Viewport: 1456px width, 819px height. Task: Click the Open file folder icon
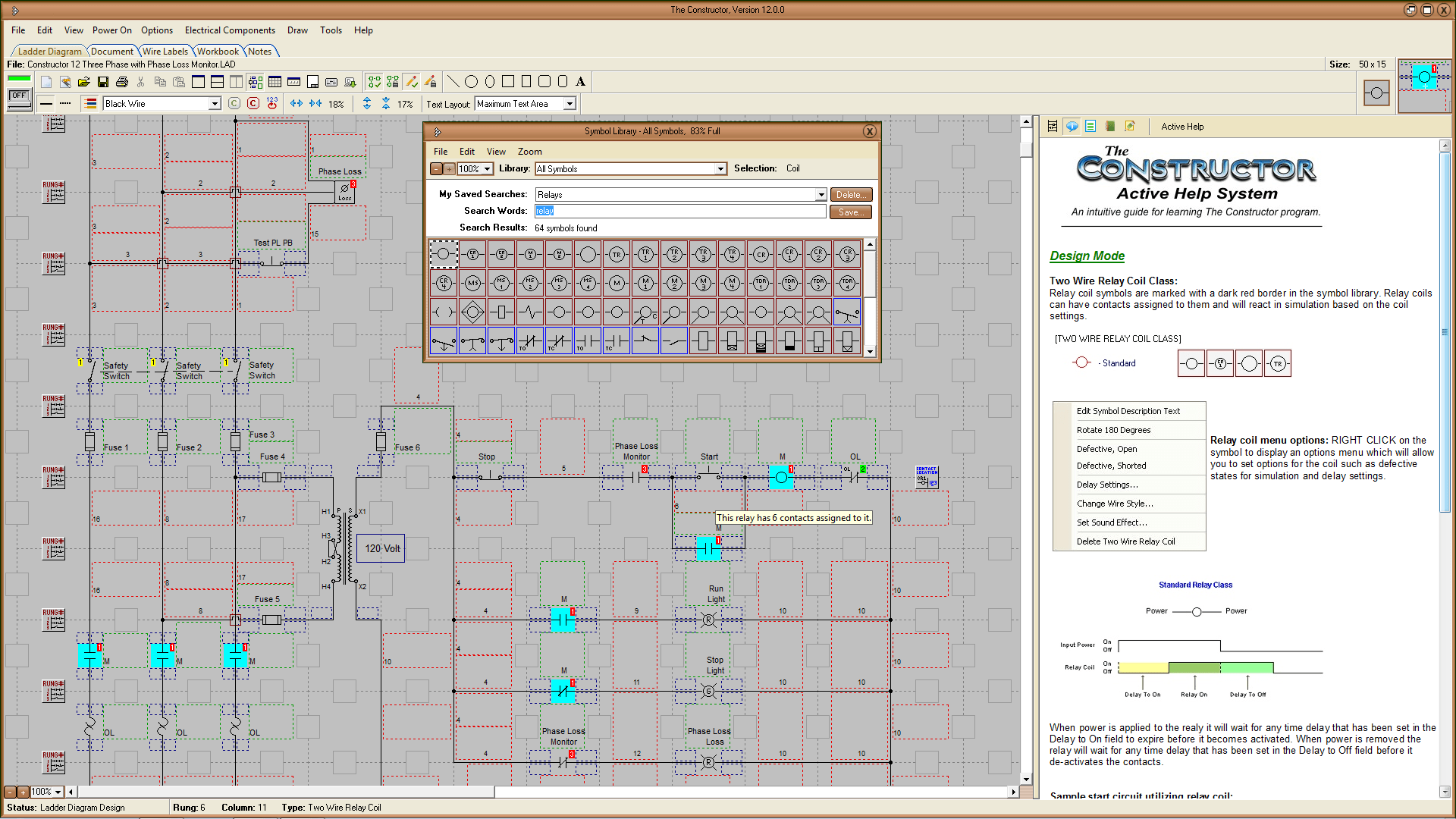84,82
